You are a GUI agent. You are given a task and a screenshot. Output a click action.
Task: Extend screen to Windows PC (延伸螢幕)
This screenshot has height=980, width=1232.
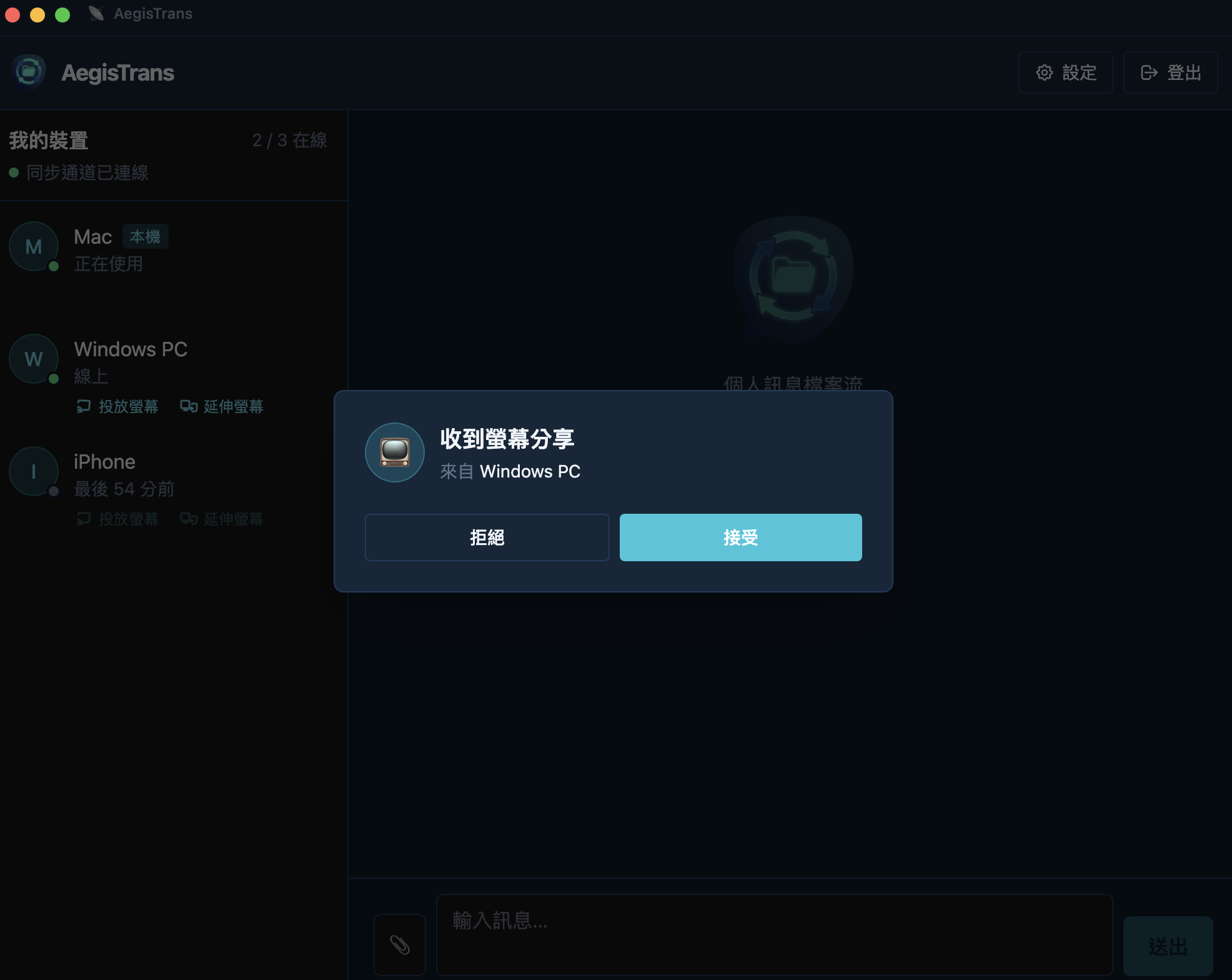click(222, 406)
